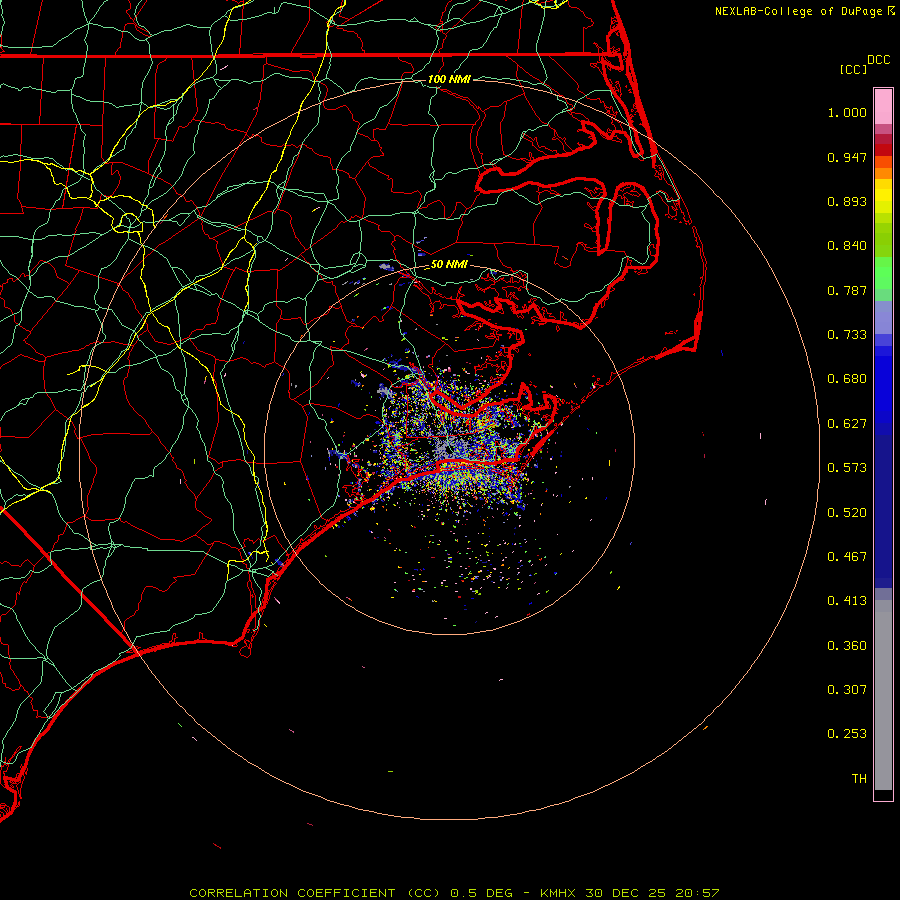Click the NEXLAB logo icon beside DuPage

click(x=890, y=11)
